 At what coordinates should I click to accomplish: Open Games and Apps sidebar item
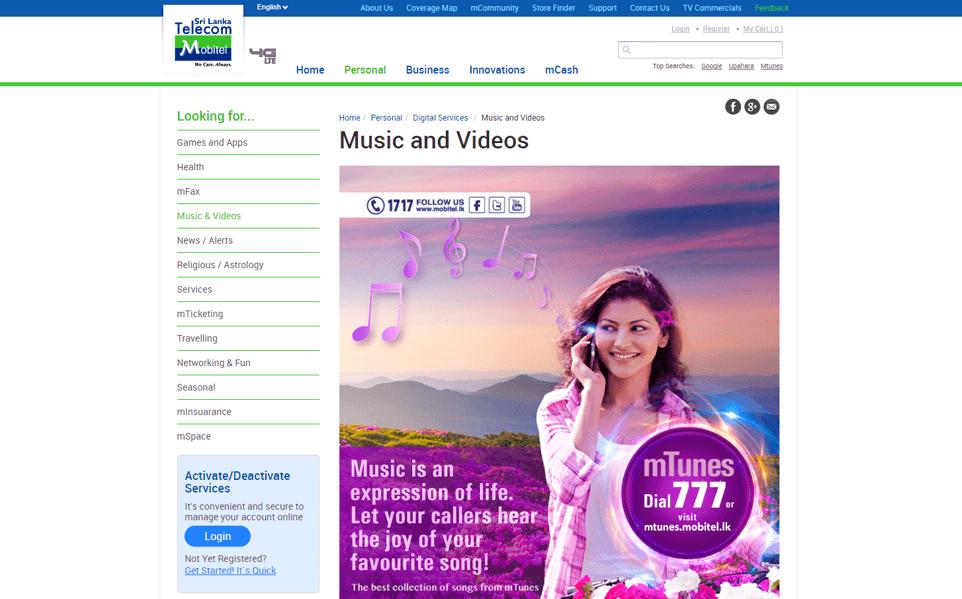click(212, 143)
